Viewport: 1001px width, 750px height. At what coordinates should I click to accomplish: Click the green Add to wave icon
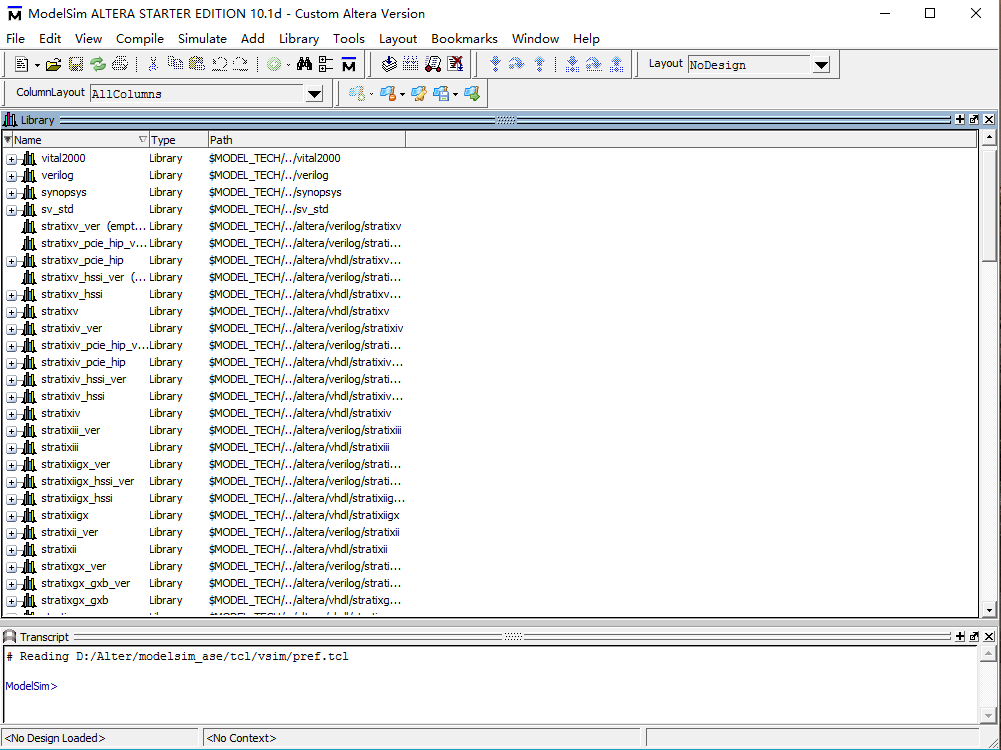coord(275,64)
